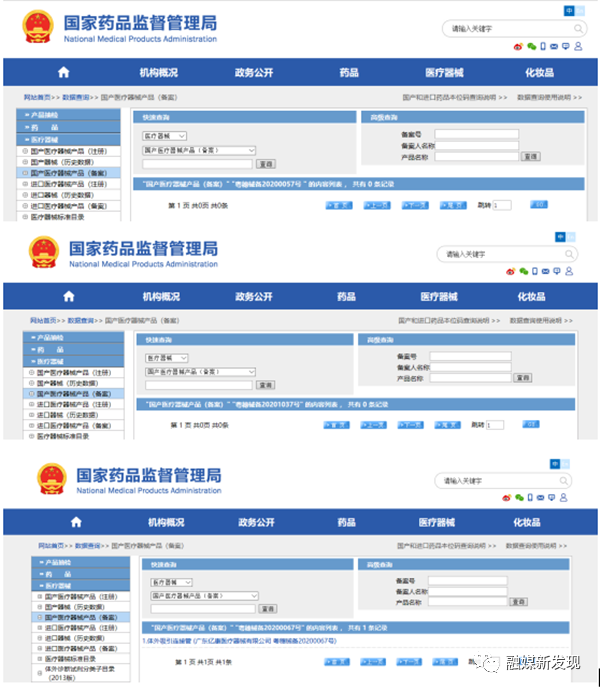Select 国产医疗器械产品（注册）on the 20200057 page sidebar
This screenshot has width=600, height=690.
[x=69, y=151]
